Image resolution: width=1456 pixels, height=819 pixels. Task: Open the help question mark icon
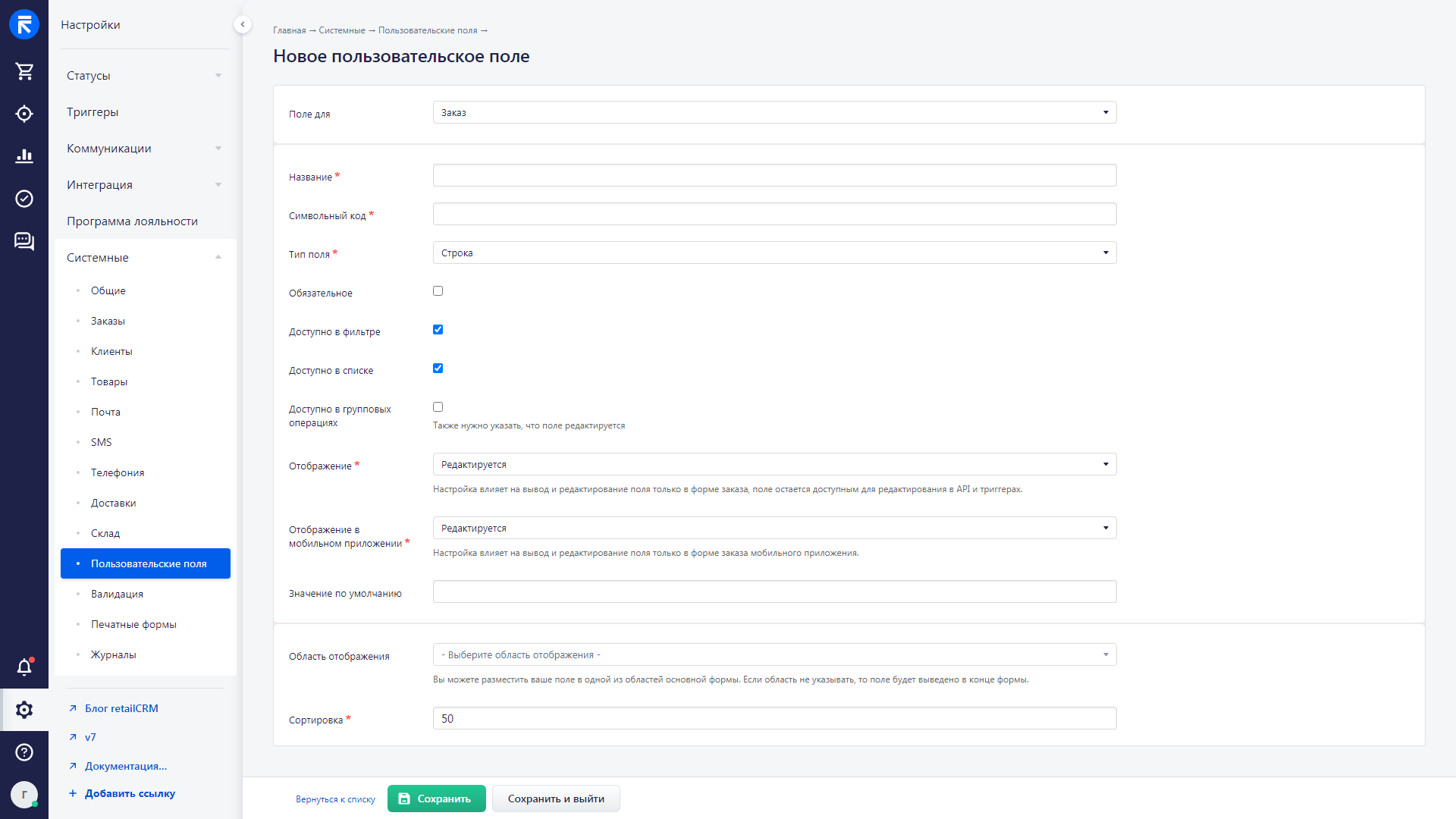tap(24, 752)
